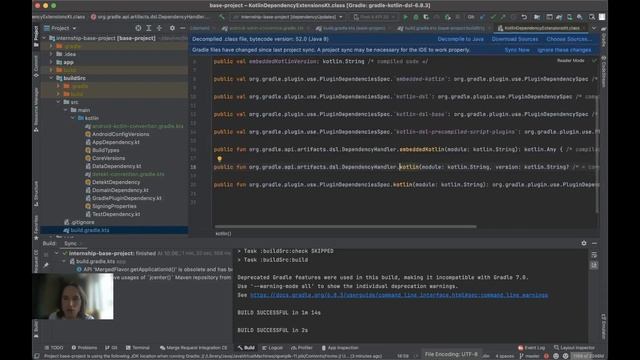Image resolution: width=640 pixels, height=360 pixels.
Task: Expand the app module folder
Action: (51, 62)
